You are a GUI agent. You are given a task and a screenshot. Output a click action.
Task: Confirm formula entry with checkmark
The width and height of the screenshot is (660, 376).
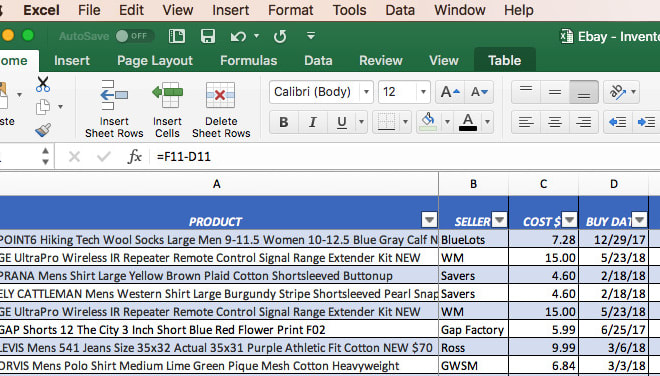(x=103, y=157)
